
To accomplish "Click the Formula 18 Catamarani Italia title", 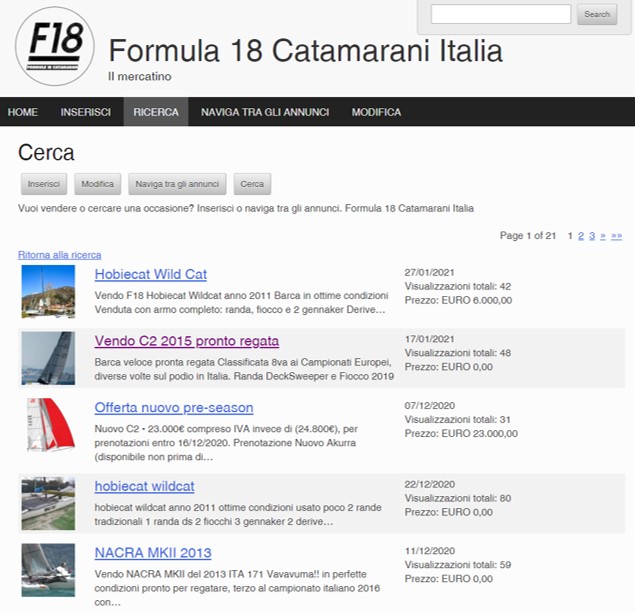I will (306, 51).
